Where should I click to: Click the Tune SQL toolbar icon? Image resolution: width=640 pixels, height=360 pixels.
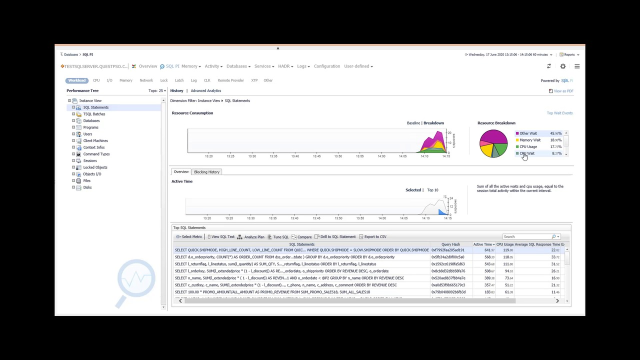(x=269, y=237)
